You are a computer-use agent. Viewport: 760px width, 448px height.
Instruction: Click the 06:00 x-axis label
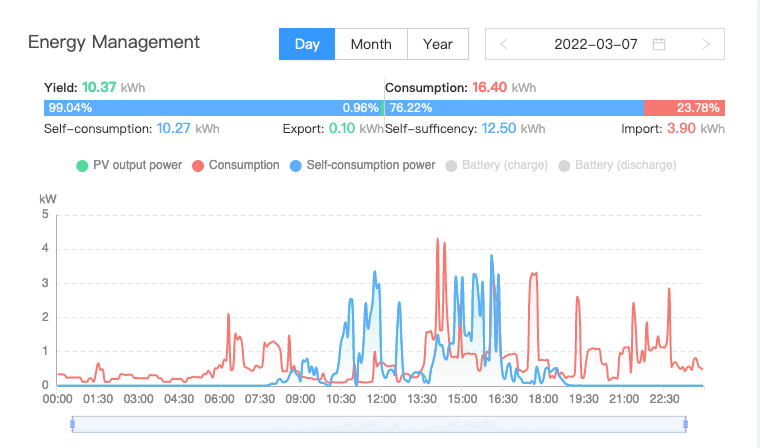click(x=219, y=399)
